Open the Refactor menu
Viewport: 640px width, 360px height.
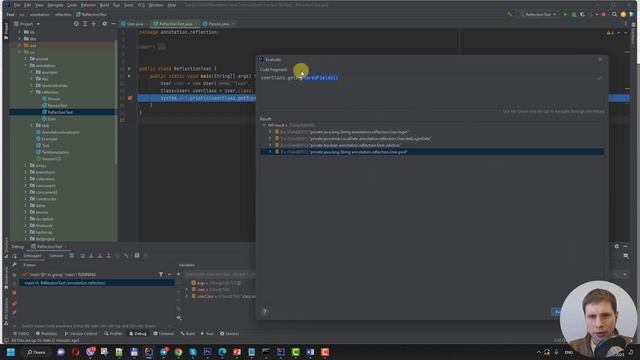click(x=88, y=5)
